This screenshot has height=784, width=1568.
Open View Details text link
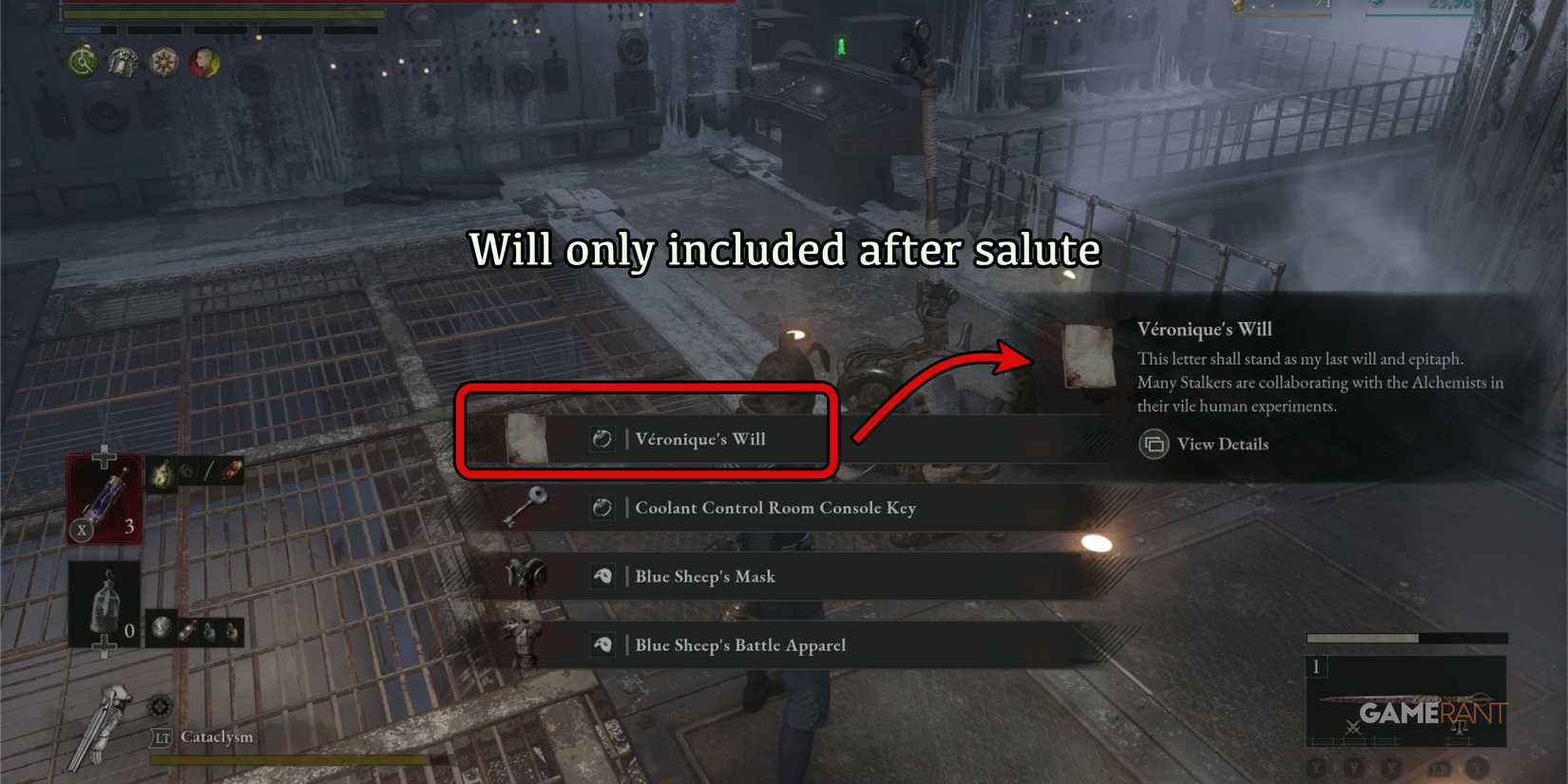[x=1222, y=444]
